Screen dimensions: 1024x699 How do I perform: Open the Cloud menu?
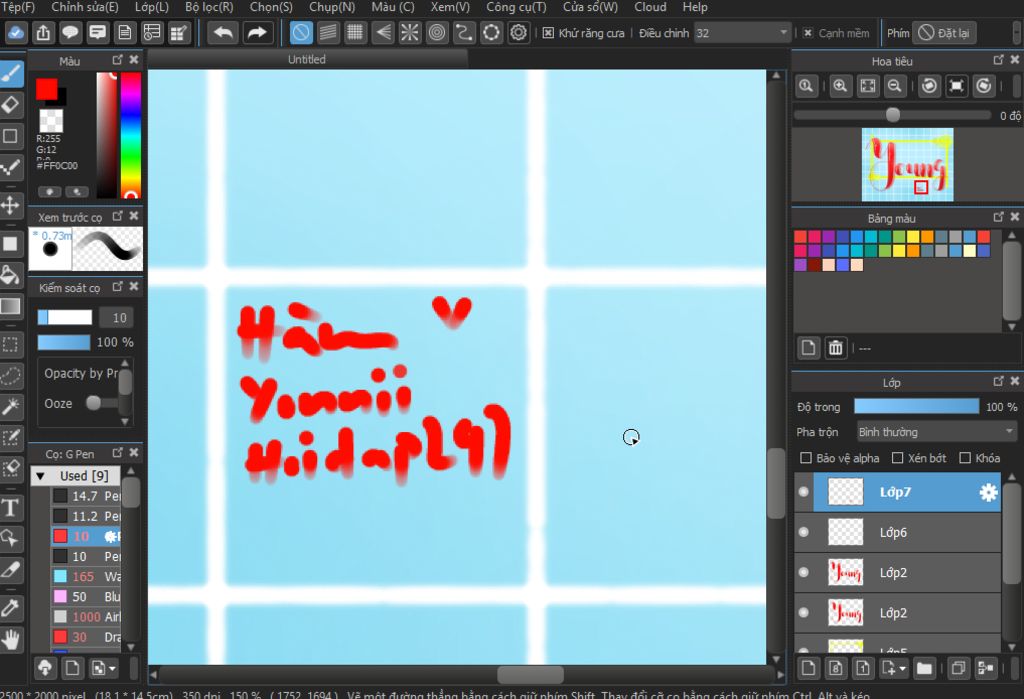coord(650,7)
